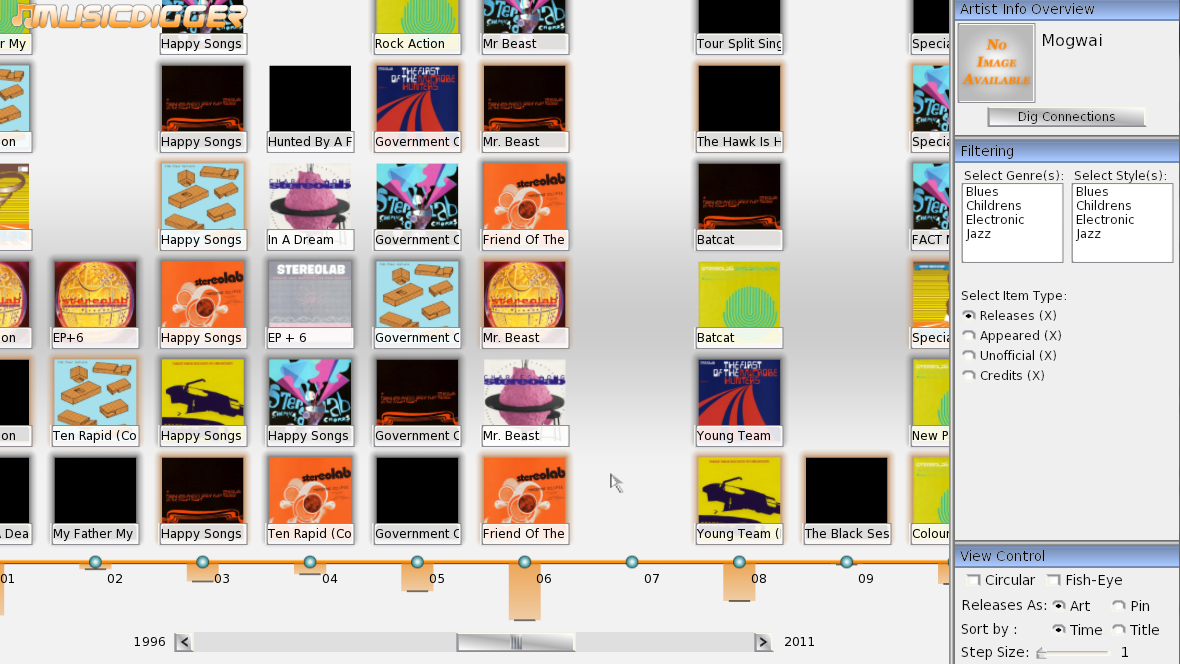Enable the Fish-Eye checkbox
Image resolution: width=1180 pixels, height=664 pixels.
point(1052,579)
